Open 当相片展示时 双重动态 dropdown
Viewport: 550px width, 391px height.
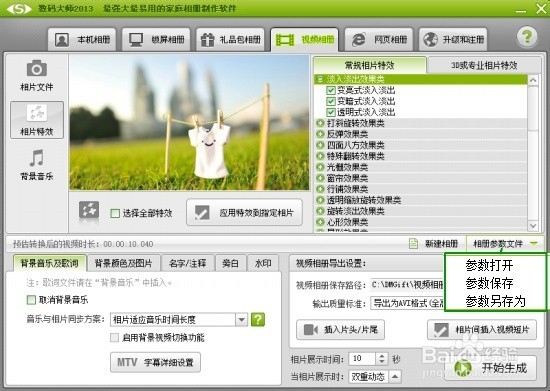point(395,377)
